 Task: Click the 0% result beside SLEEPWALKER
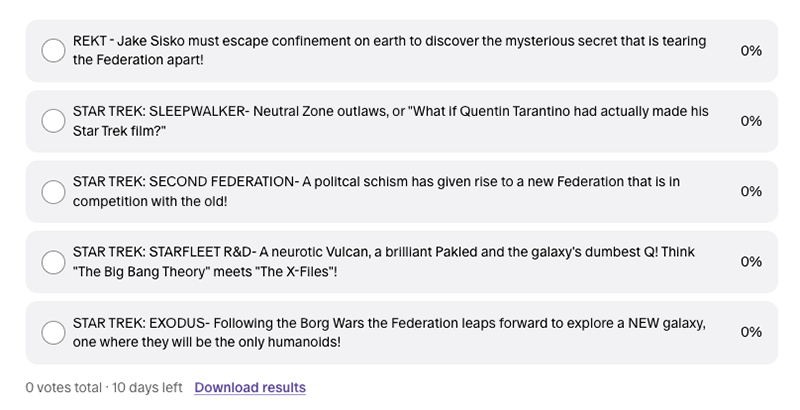(x=751, y=121)
